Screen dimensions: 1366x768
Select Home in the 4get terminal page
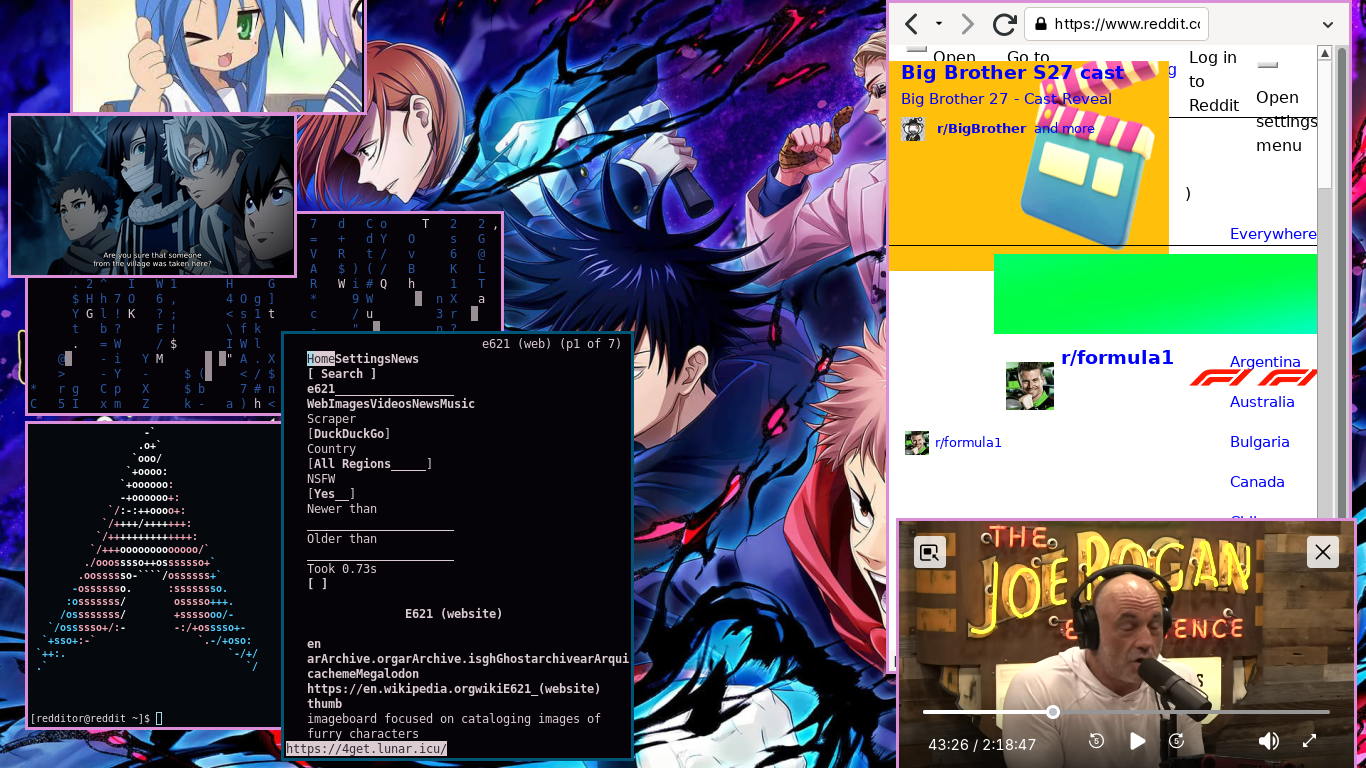(321, 359)
